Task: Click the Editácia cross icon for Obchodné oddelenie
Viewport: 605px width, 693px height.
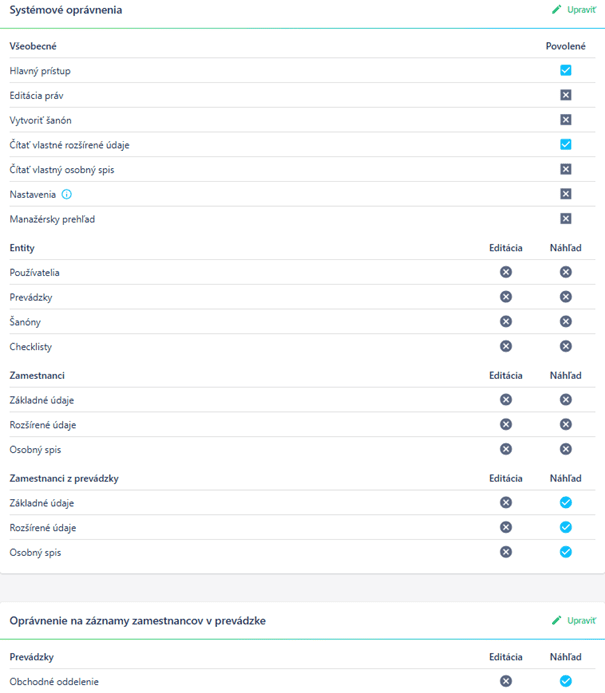Action: (x=506, y=681)
